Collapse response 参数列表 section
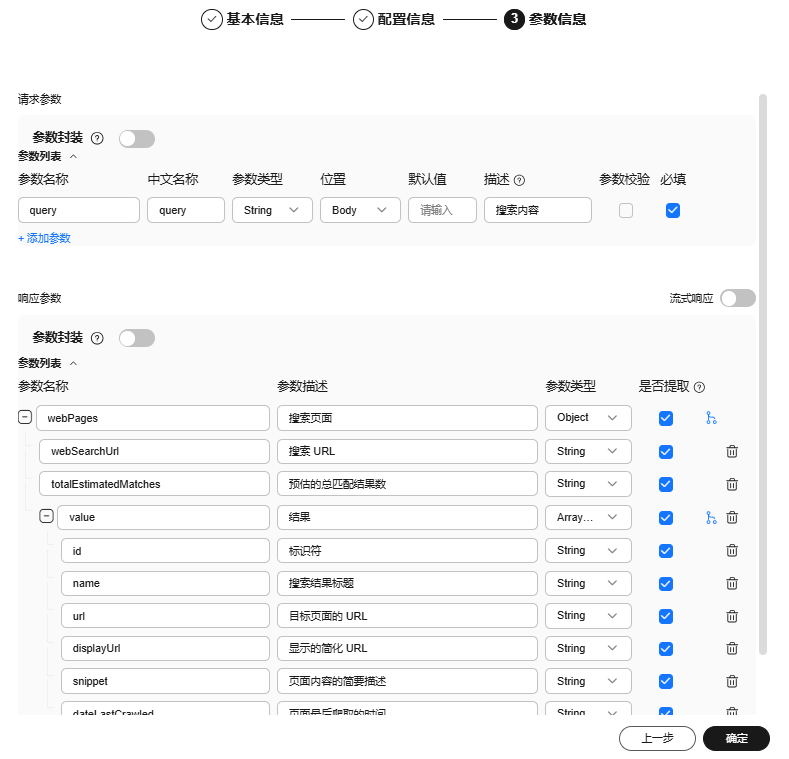 coord(73,363)
